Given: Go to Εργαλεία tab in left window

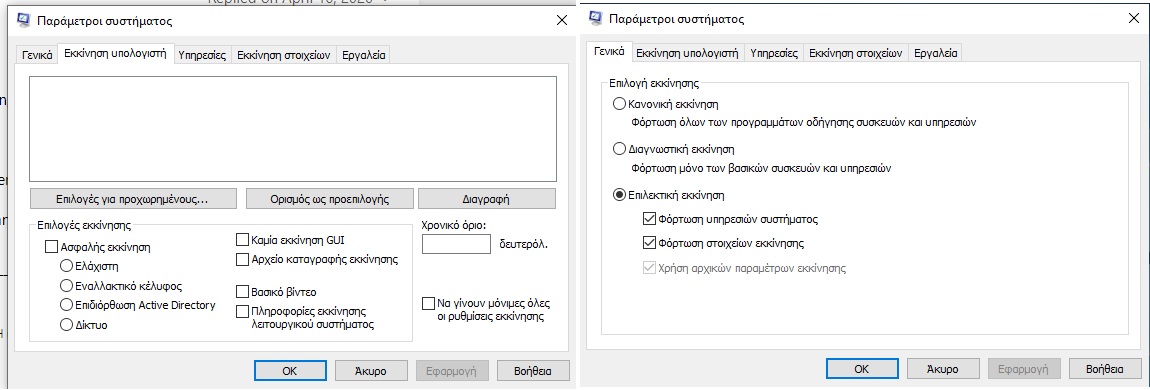Looking at the screenshot, I should click(364, 55).
